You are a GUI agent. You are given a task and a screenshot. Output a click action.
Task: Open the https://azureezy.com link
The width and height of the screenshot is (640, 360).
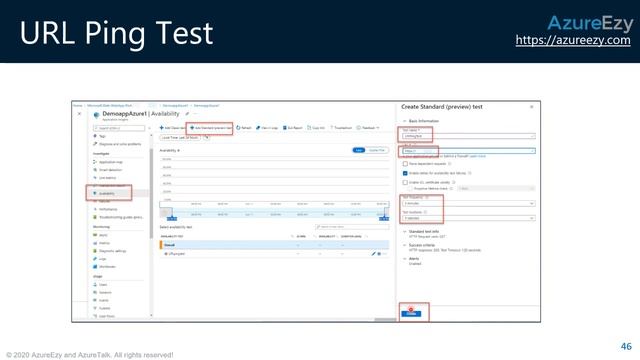(x=573, y=40)
